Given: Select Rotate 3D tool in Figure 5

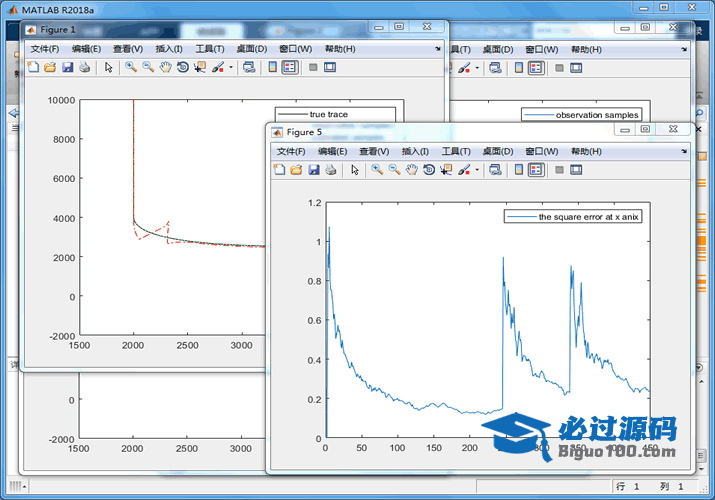Looking at the screenshot, I should (429, 170).
